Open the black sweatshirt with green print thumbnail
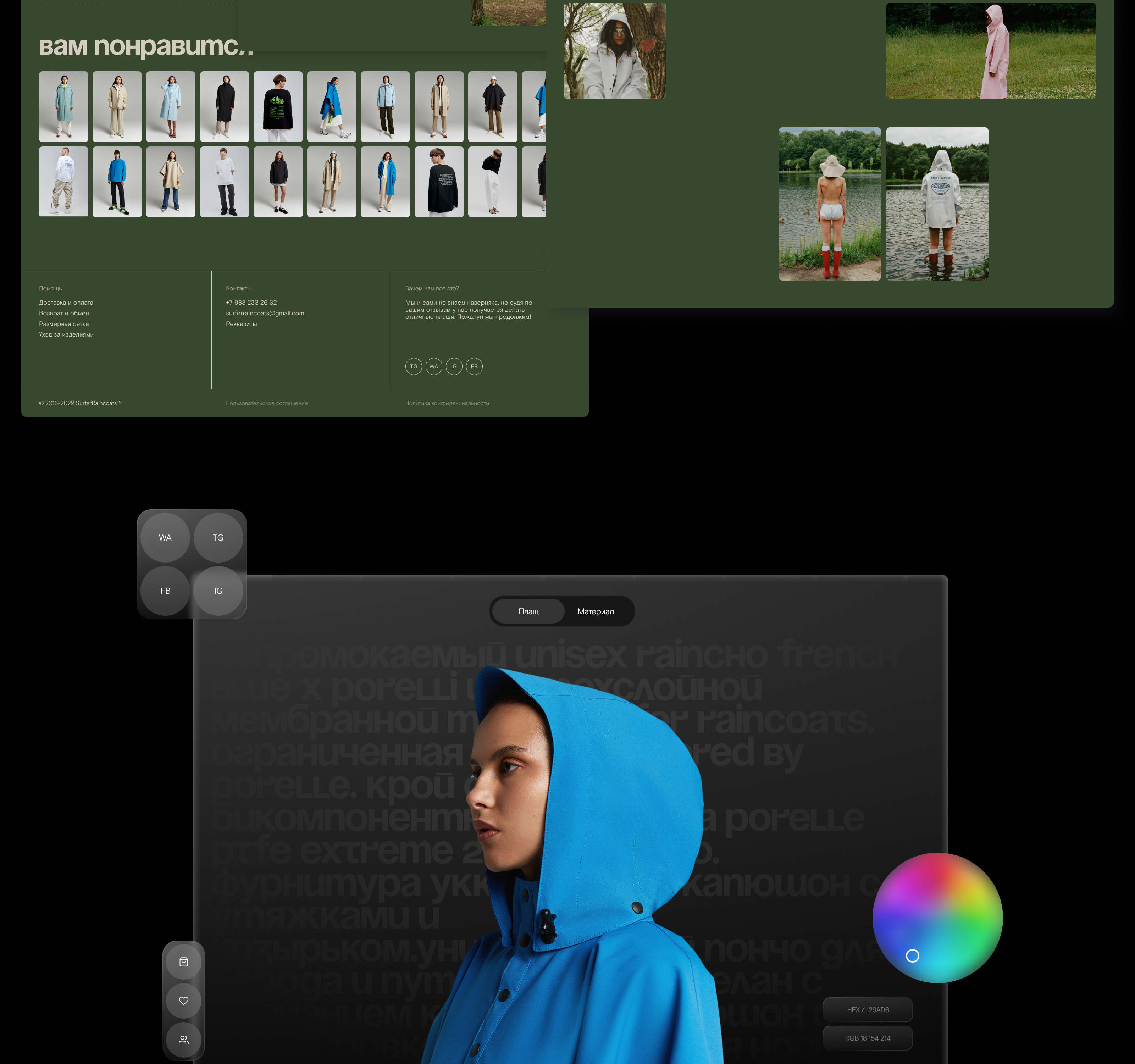 pyautogui.click(x=278, y=107)
